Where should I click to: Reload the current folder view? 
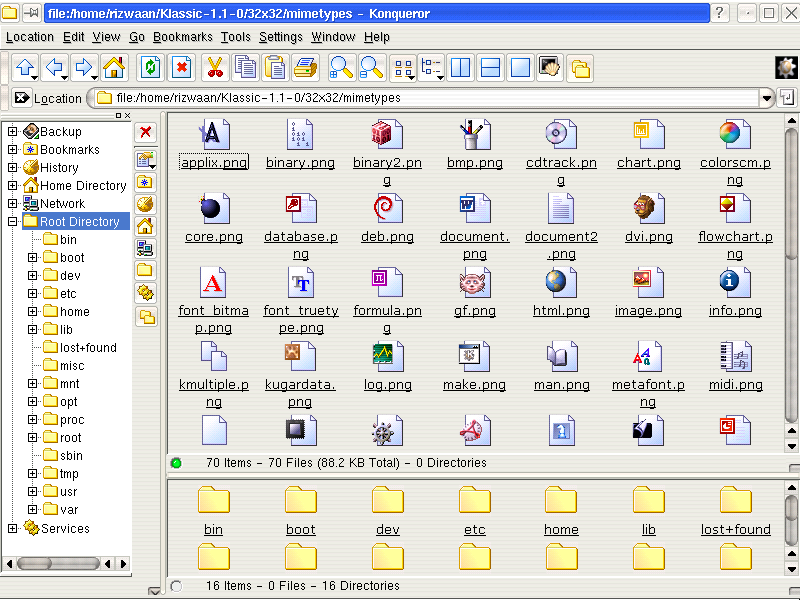151,68
